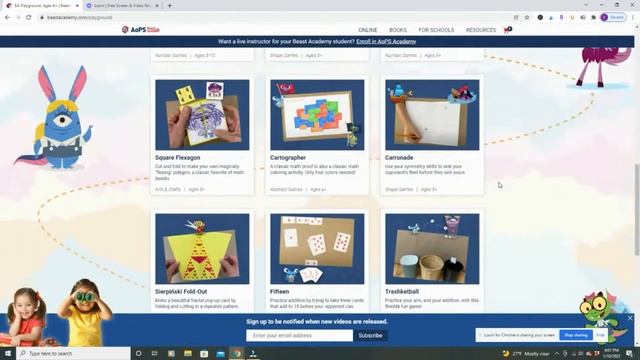Screen dimensions: 640x360
Task: Open the Windows Start menu
Action: coord(8,353)
